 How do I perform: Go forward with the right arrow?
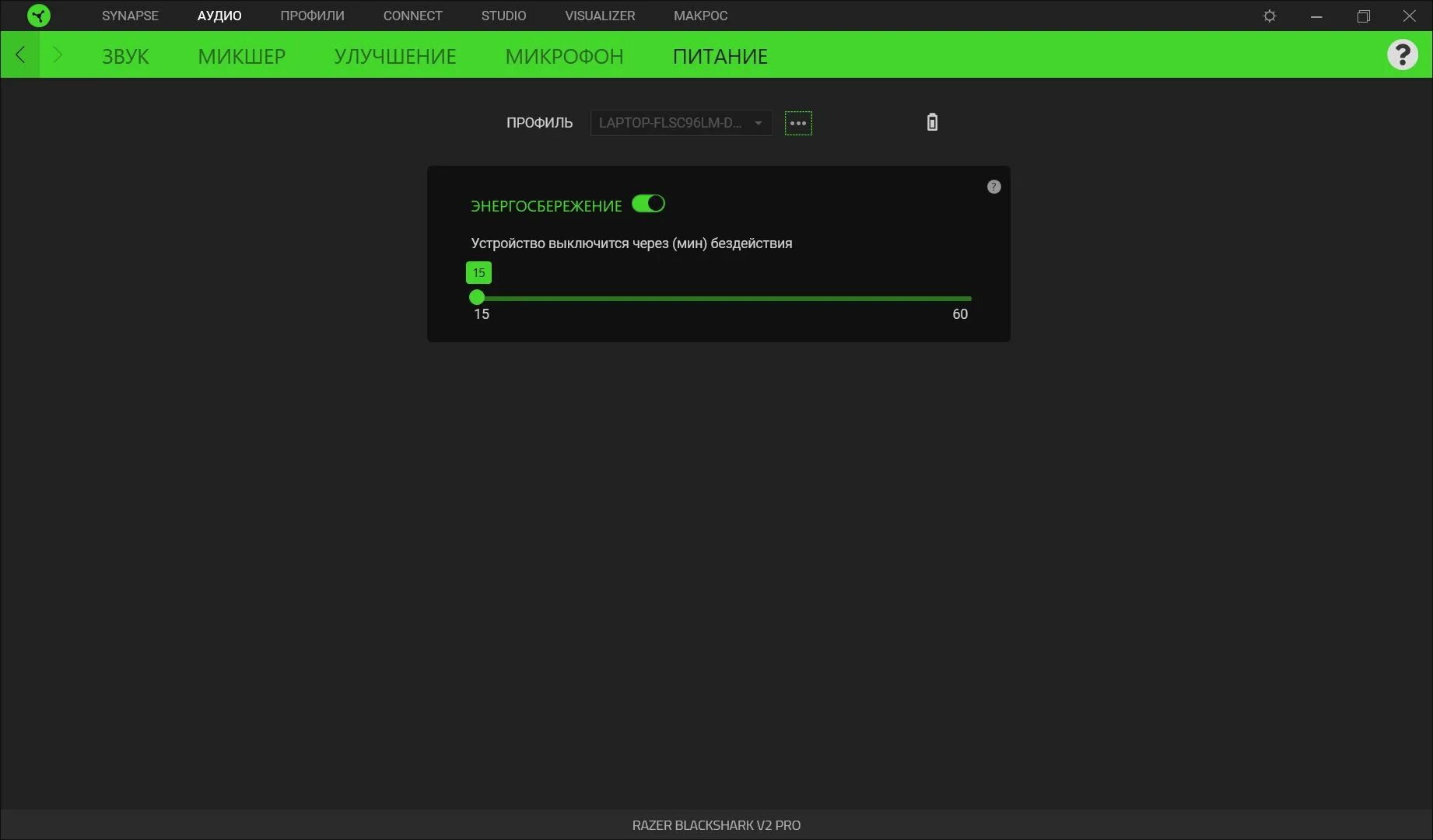(58, 54)
